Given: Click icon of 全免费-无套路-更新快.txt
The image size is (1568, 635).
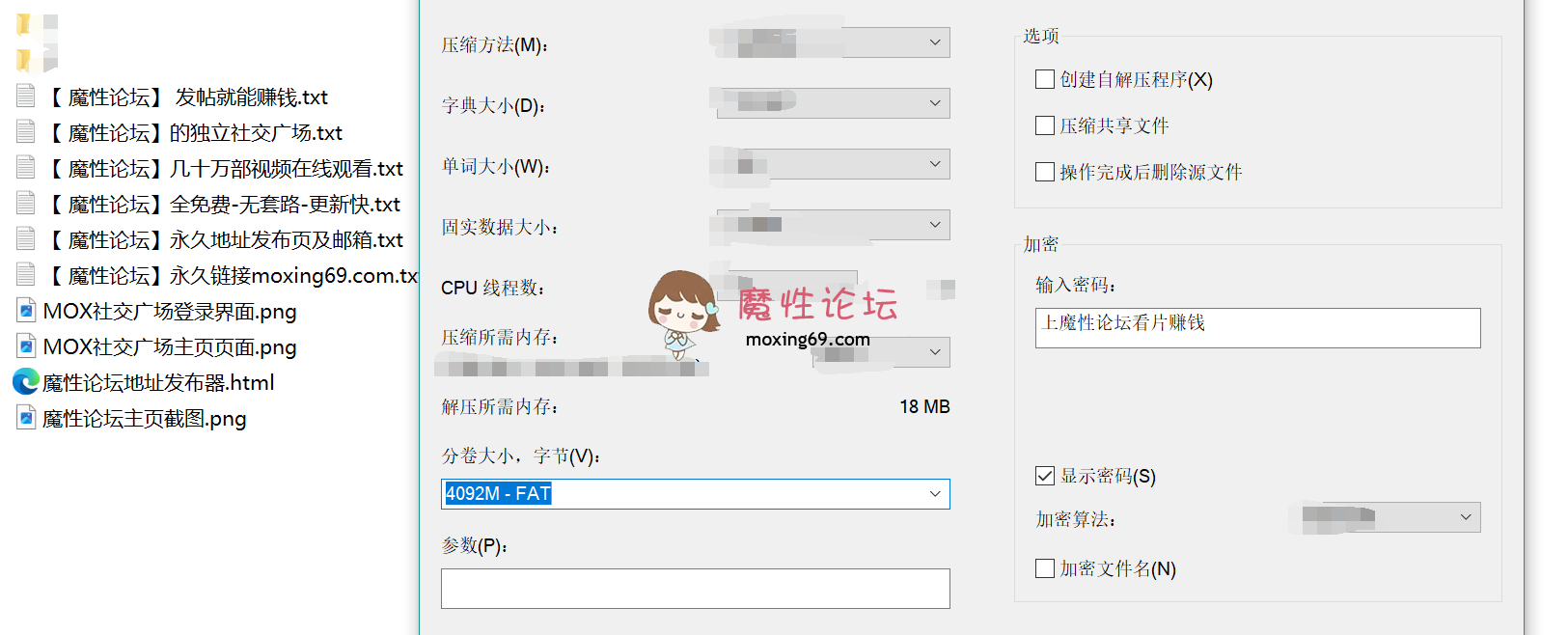Looking at the screenshot, I should (x=26, y=203).
